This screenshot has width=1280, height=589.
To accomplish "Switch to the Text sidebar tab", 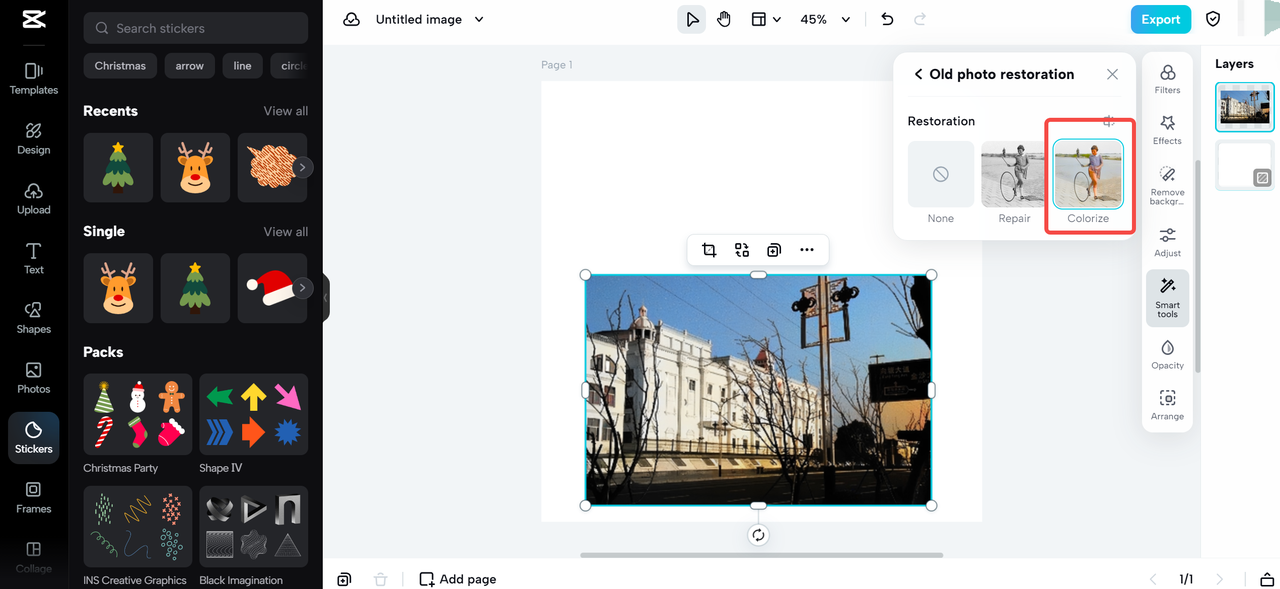I will point(34,258).
